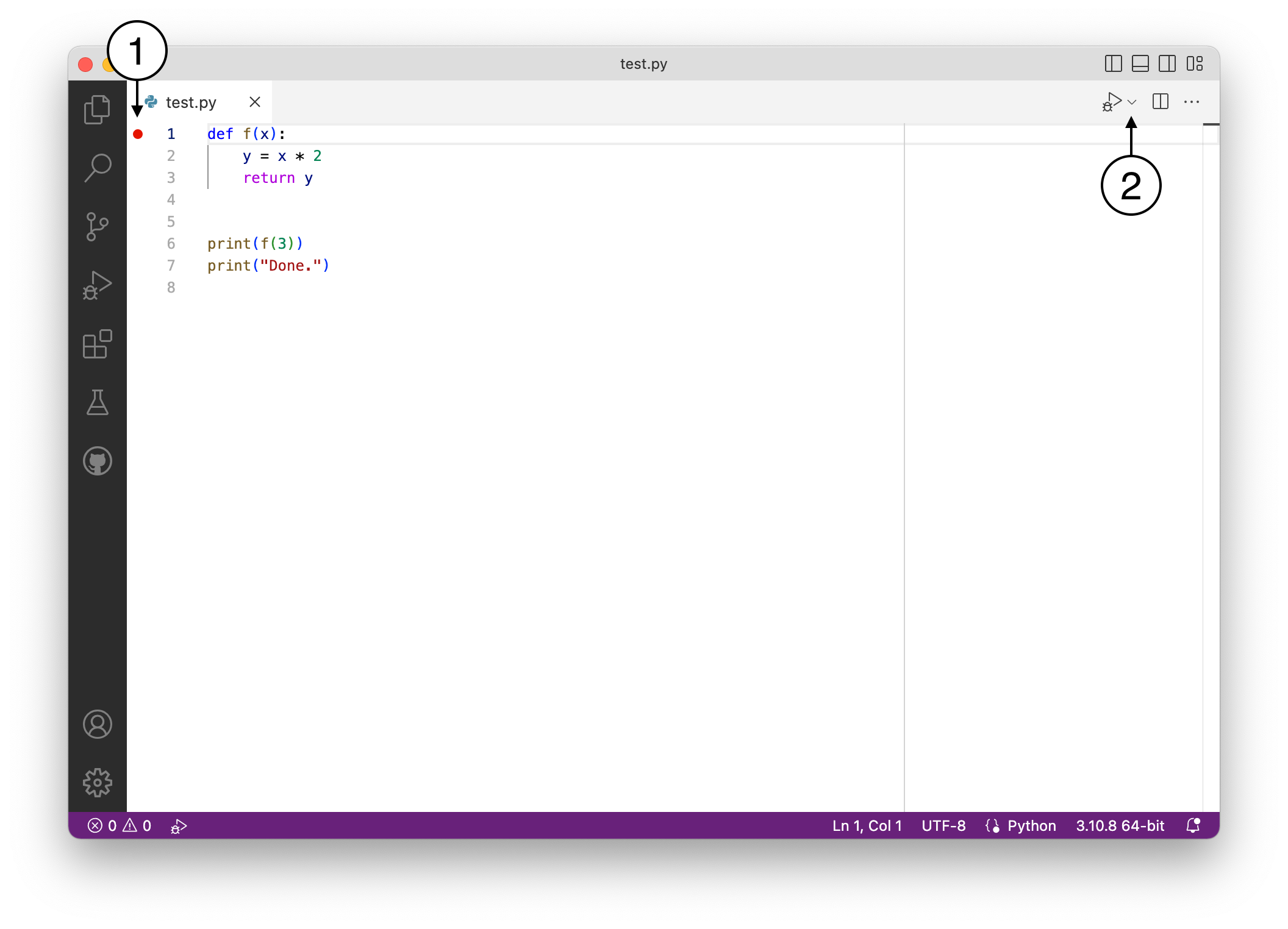Viewport: 1288px width, 929px height.
Task: Open the Run and Debug view
Action: pos(97,285)
